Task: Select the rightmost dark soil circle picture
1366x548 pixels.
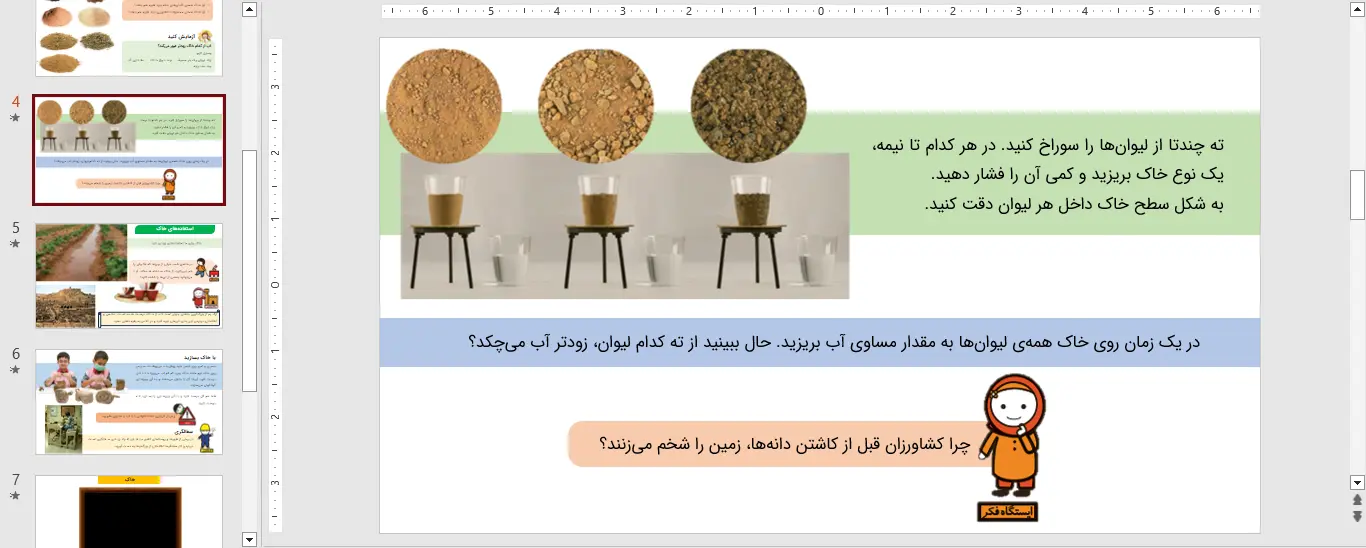Action: pyautogui.click(x=746, y=106)
